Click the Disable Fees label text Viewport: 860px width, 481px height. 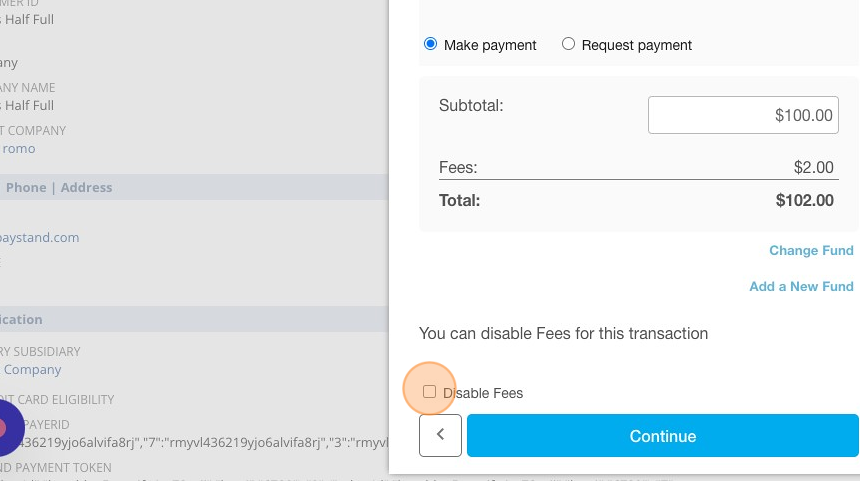pyautogui.click(x=483, y=393)
